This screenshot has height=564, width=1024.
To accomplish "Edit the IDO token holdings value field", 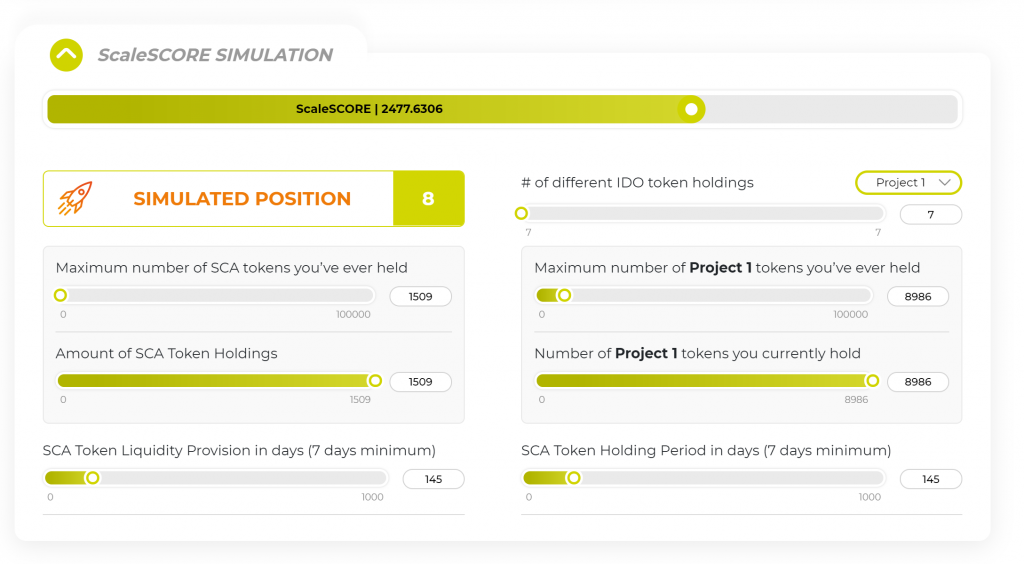I will [931, 215].
